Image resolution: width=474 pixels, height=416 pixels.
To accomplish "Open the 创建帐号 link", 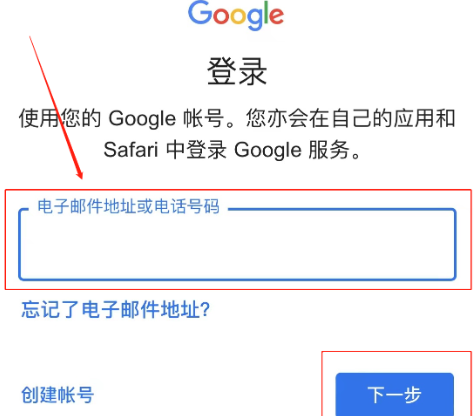I will pyautogui.click(x=57, y=395).
